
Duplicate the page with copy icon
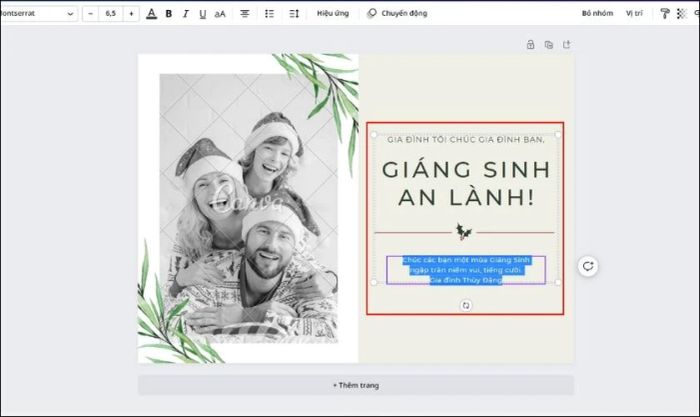click(549, 45)
